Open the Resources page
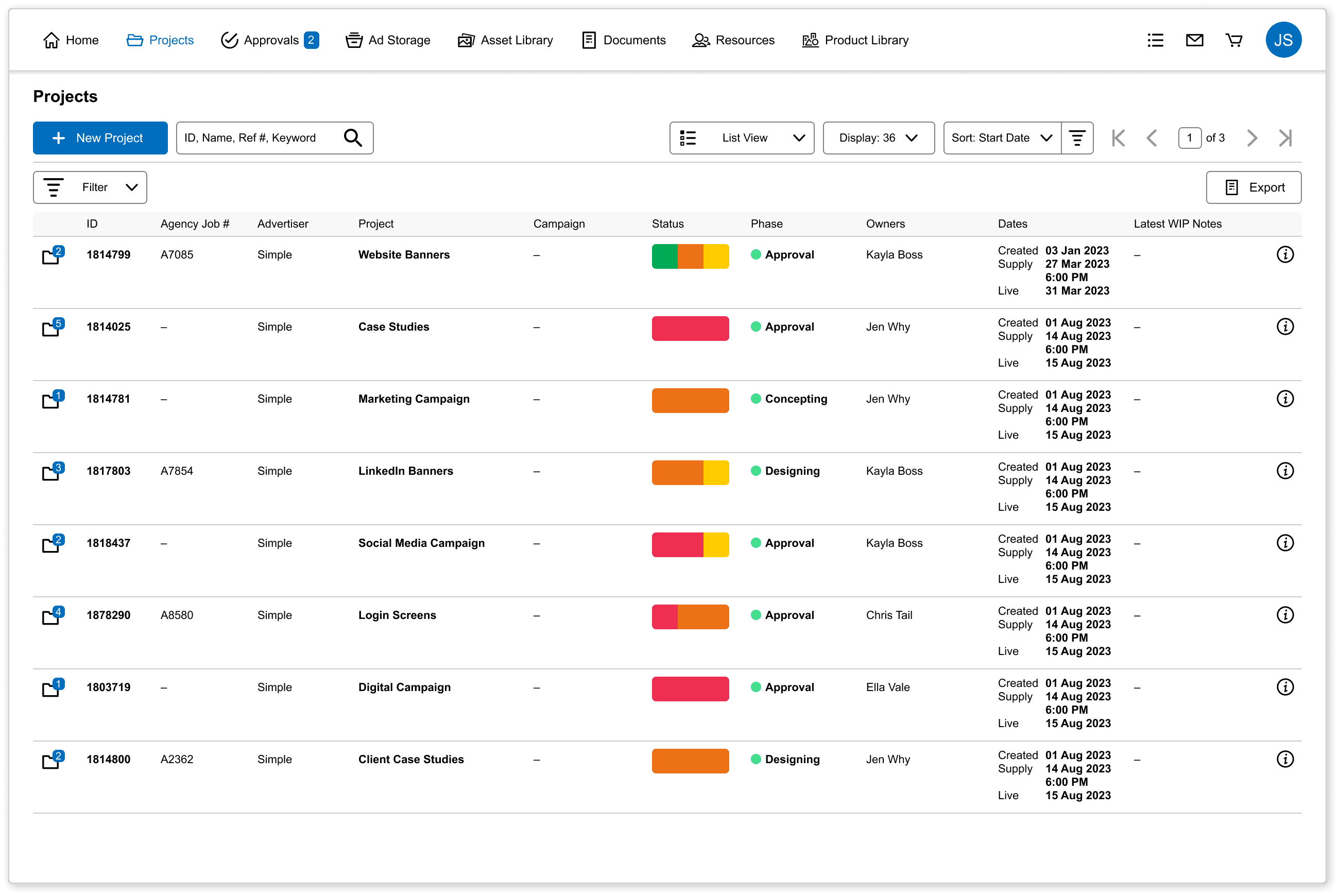The image size is (1339, 896). tap(733, 40)
